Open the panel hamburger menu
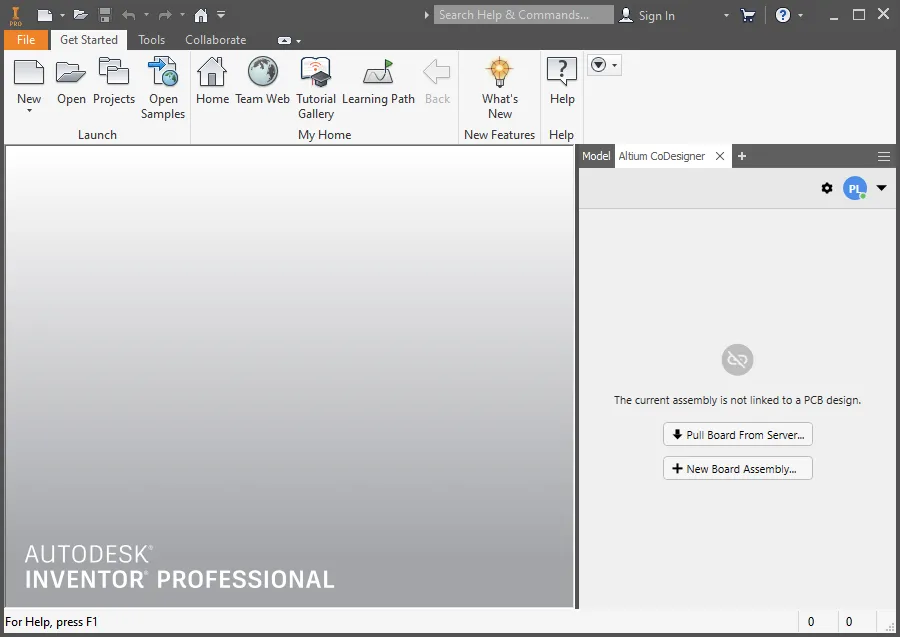900x637 pixels. [884, 157]
